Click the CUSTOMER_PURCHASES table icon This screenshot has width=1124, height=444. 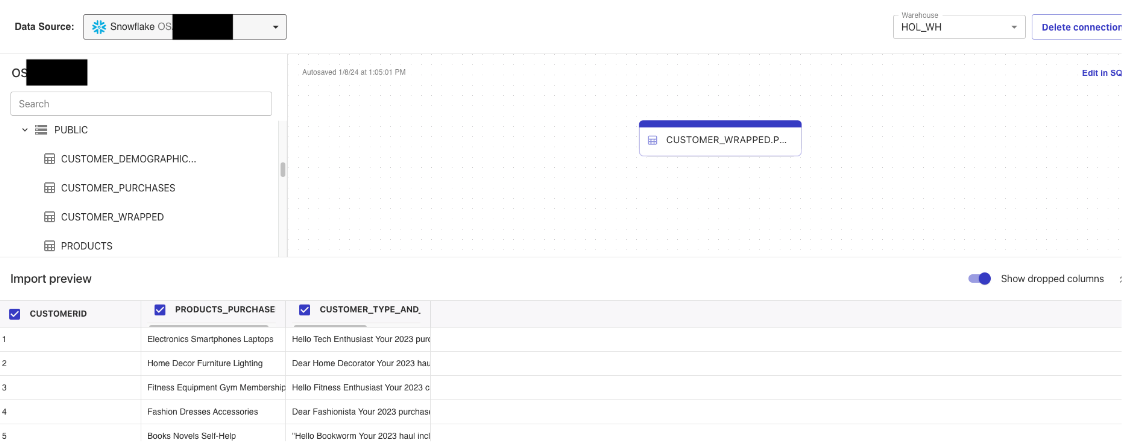click(49, 188)
